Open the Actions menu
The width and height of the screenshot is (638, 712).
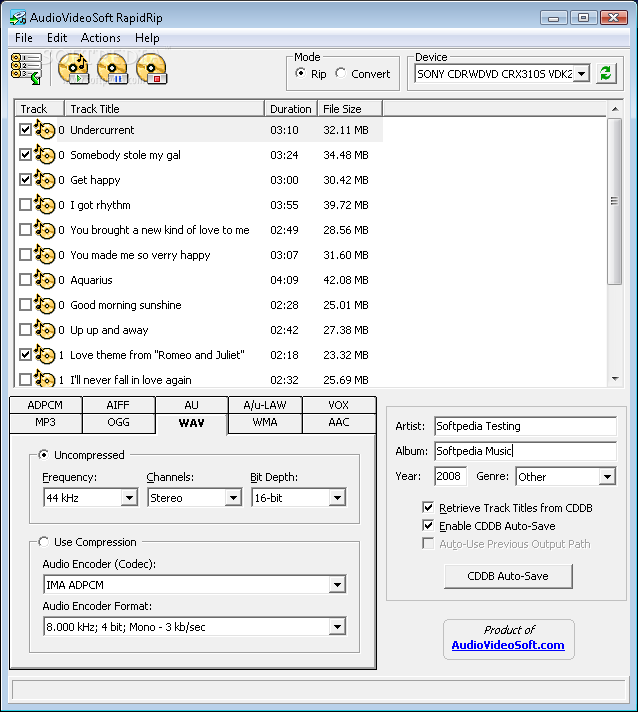point(100,38)
